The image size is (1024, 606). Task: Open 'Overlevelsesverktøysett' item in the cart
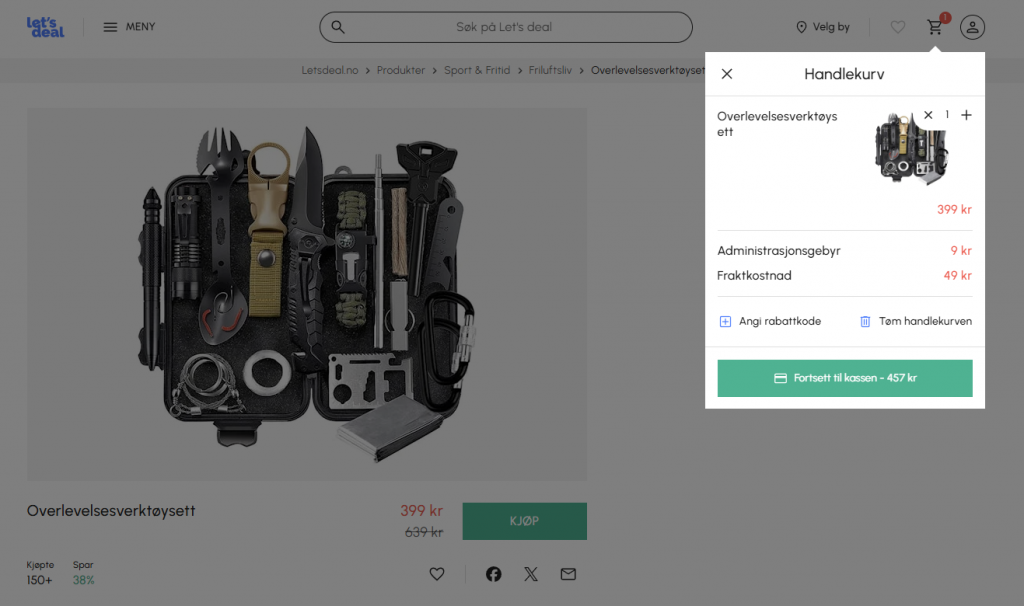point(776,123)
